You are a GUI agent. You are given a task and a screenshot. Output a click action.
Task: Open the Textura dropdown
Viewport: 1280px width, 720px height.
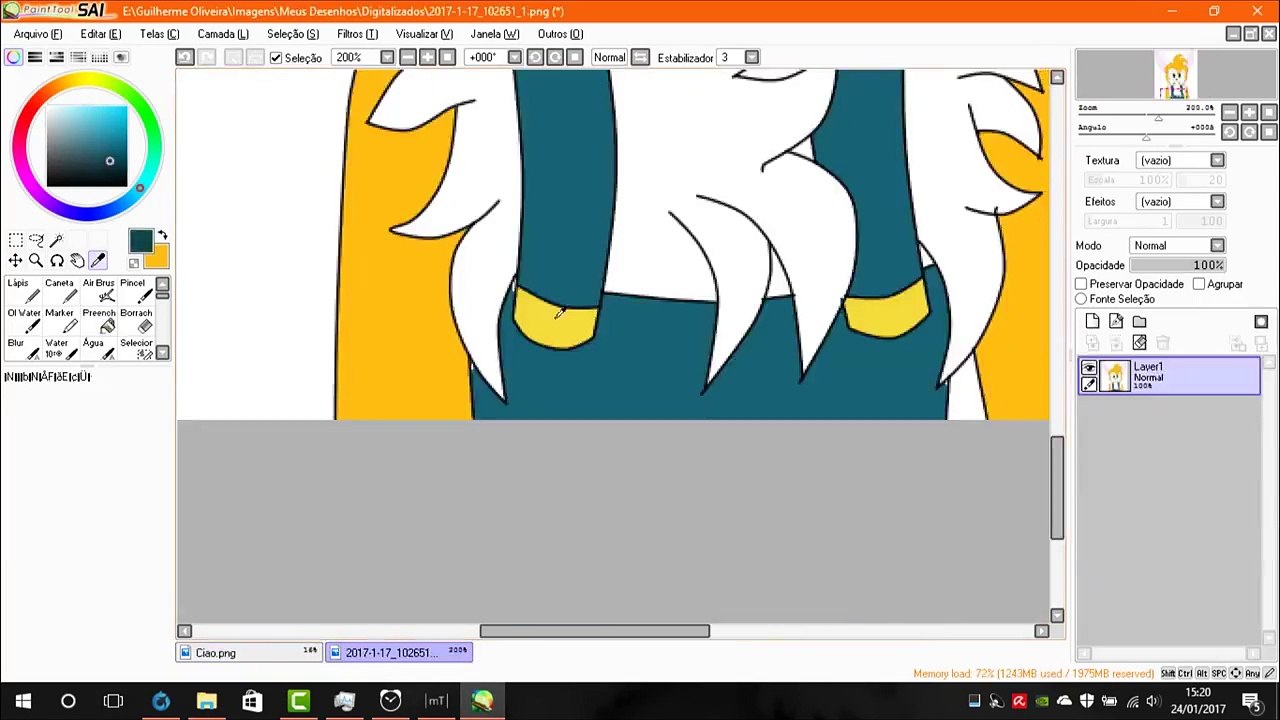1217,160
